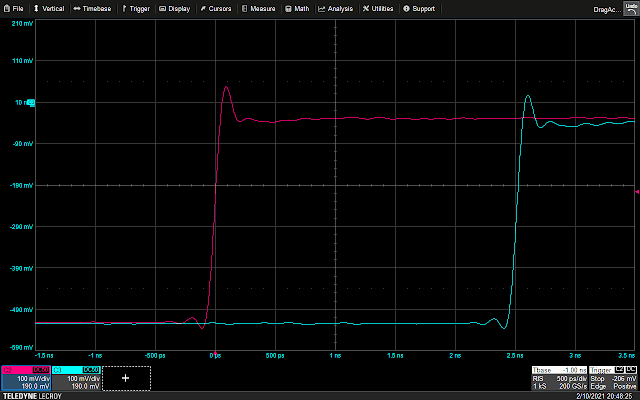Click the C2 source badge in Trigger box
The width and height of the screenshot is (640, 400).
[x=620, y=370]
